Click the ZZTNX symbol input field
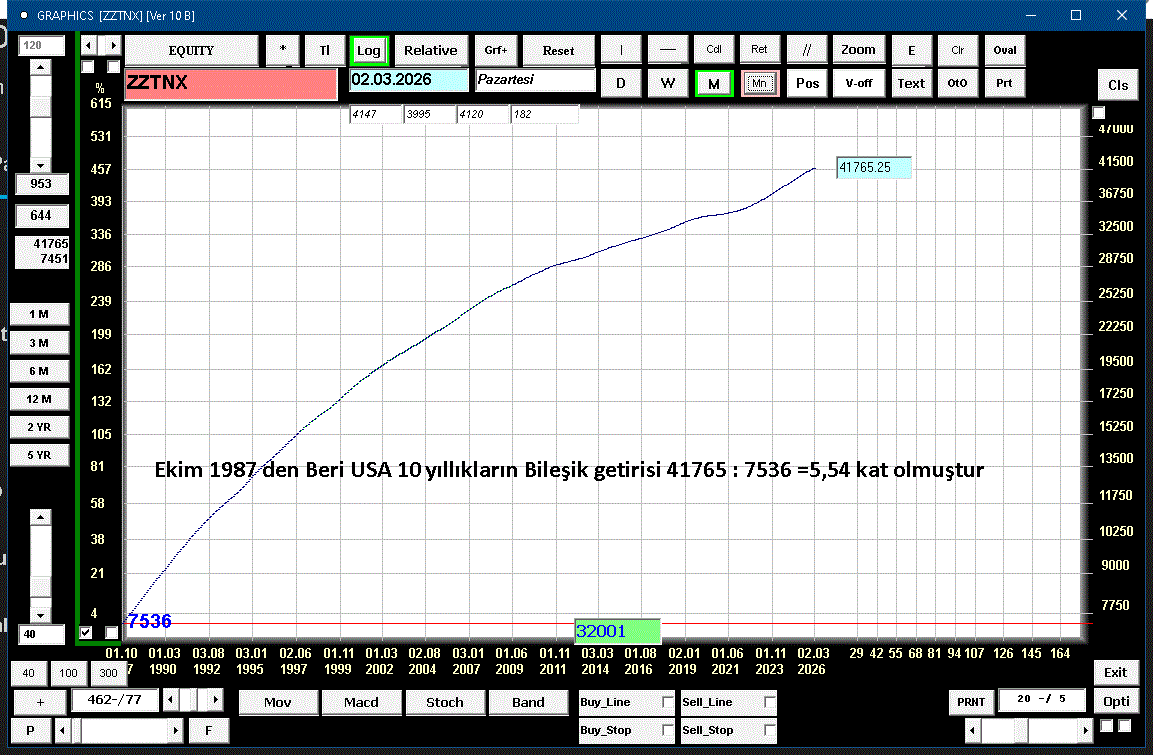Image resolution: width=1153 pixels, height=755 pixels. [x=230, y=84]
